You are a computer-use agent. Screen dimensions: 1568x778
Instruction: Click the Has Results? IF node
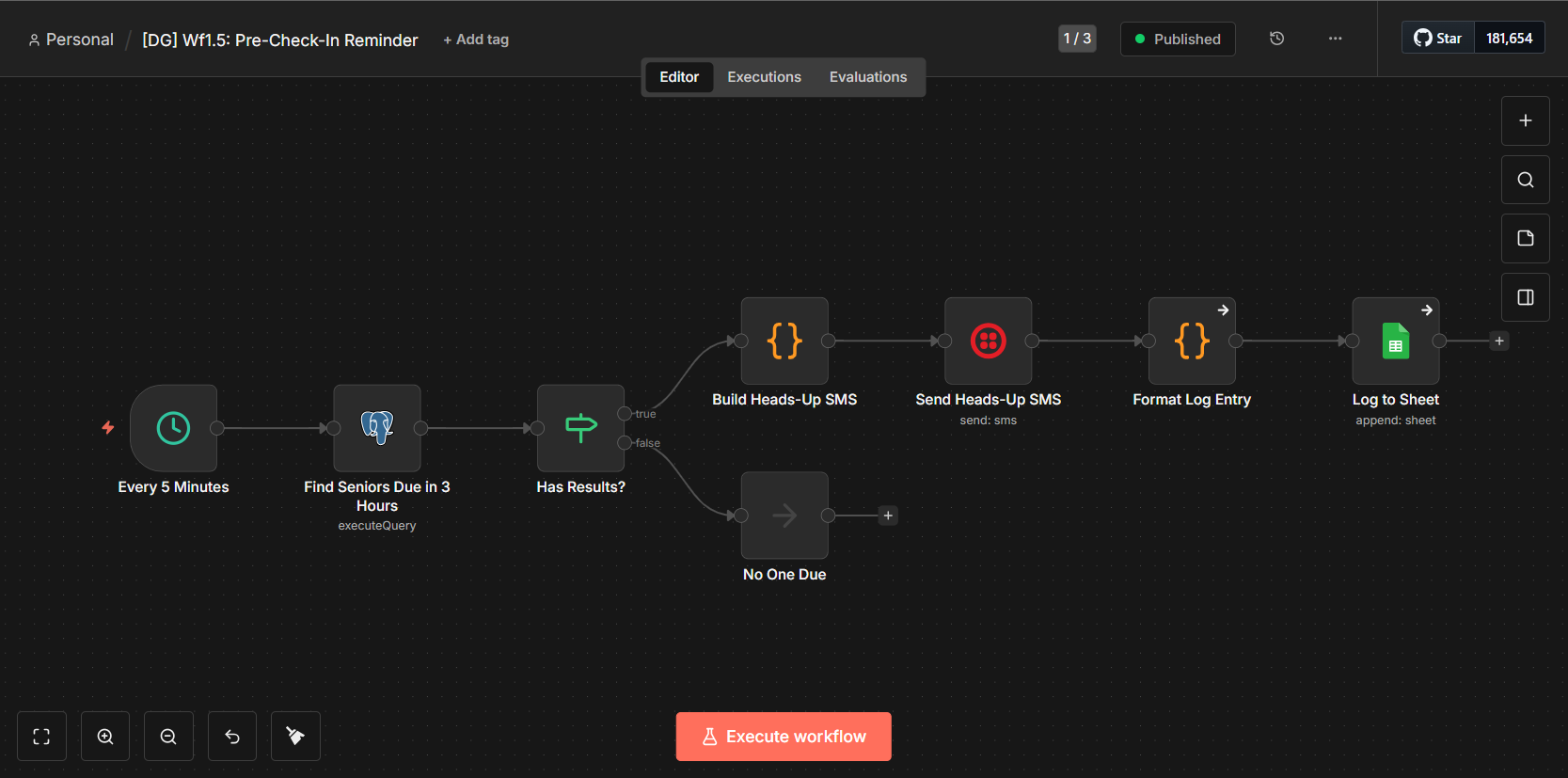[580, 428]
